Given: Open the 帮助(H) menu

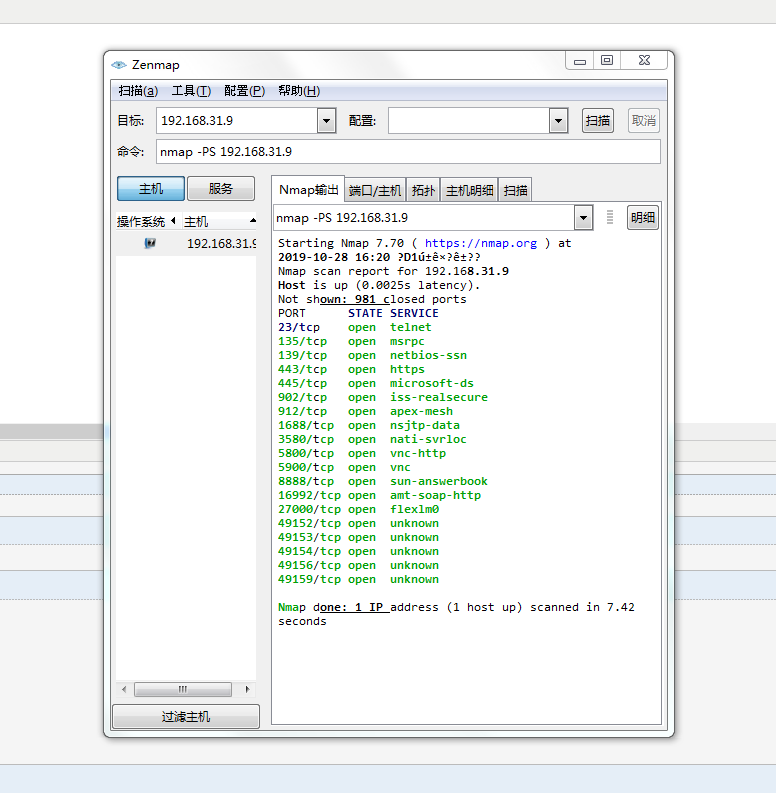Looking at the screenshot, I should [x=299, y=91].
